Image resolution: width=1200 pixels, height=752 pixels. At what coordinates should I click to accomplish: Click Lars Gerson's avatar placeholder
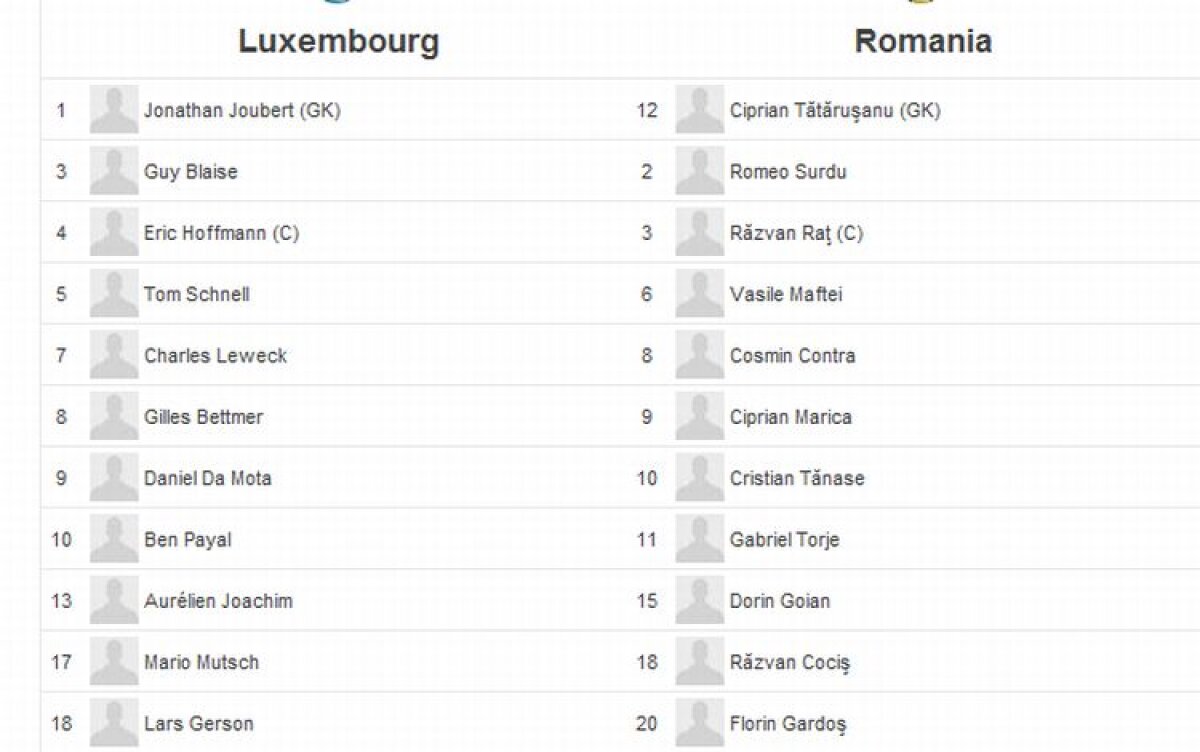click(x=114, y=723)
